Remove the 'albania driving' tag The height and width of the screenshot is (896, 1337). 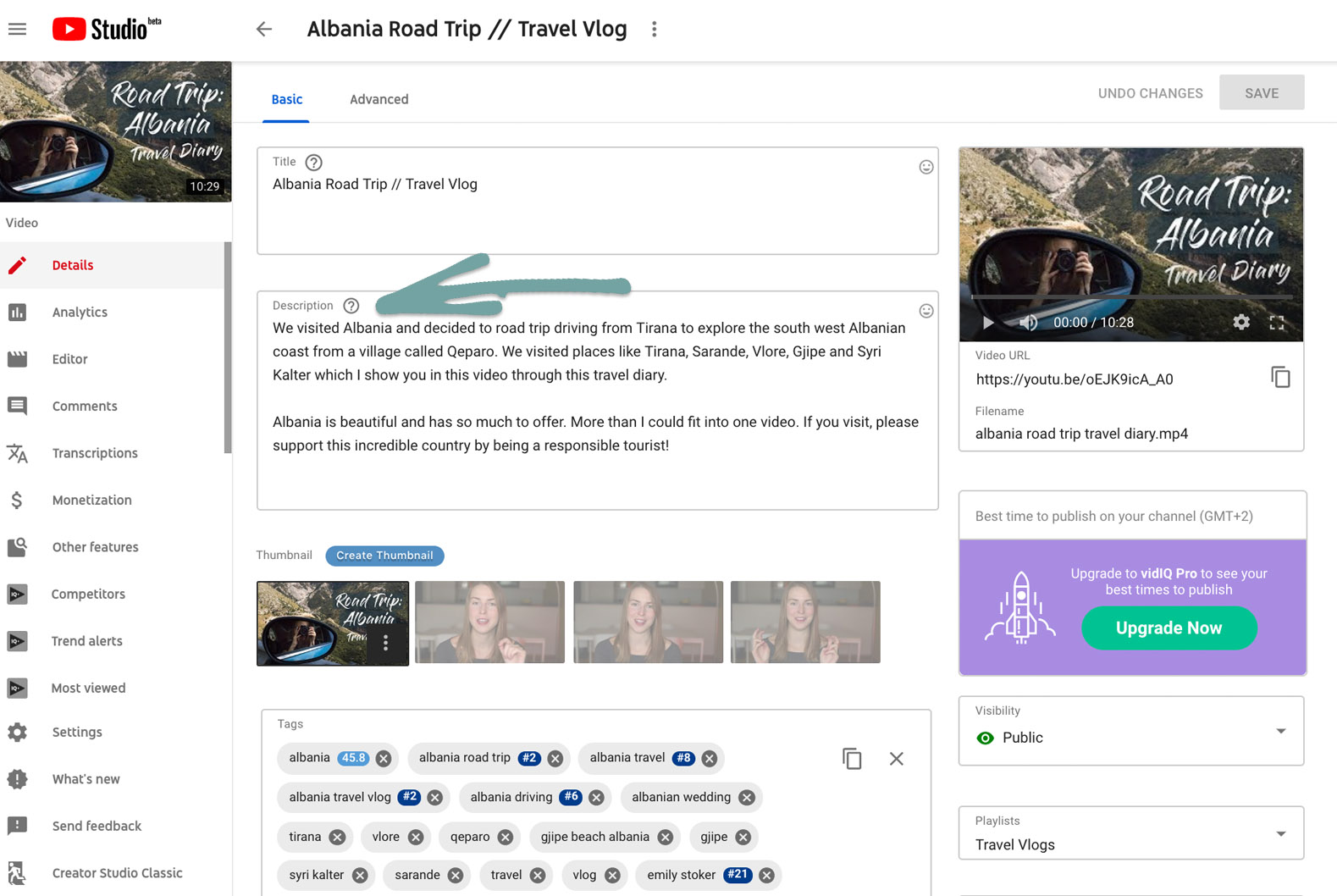click(596, 798)
